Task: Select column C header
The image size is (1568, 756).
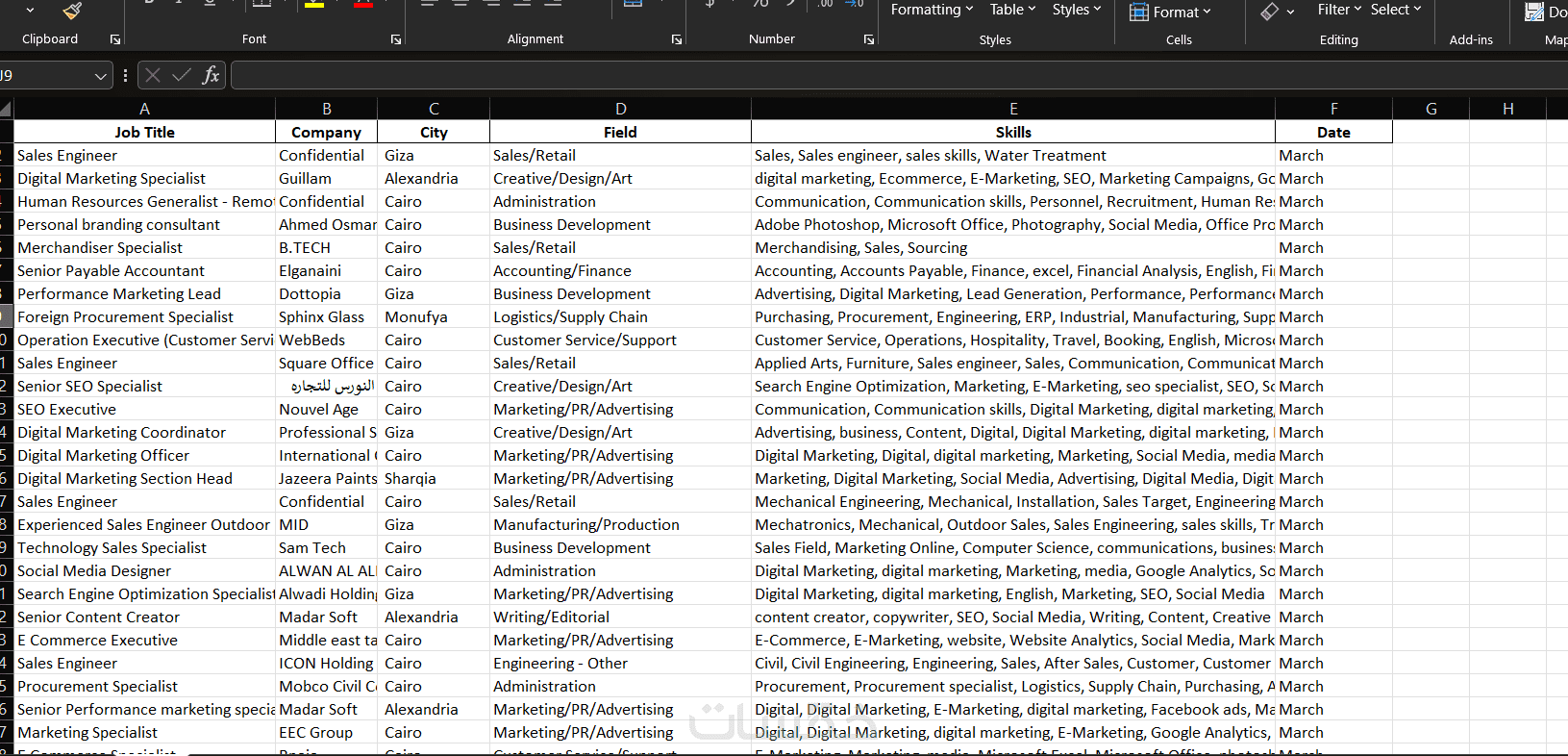Action: click(434, 109)
